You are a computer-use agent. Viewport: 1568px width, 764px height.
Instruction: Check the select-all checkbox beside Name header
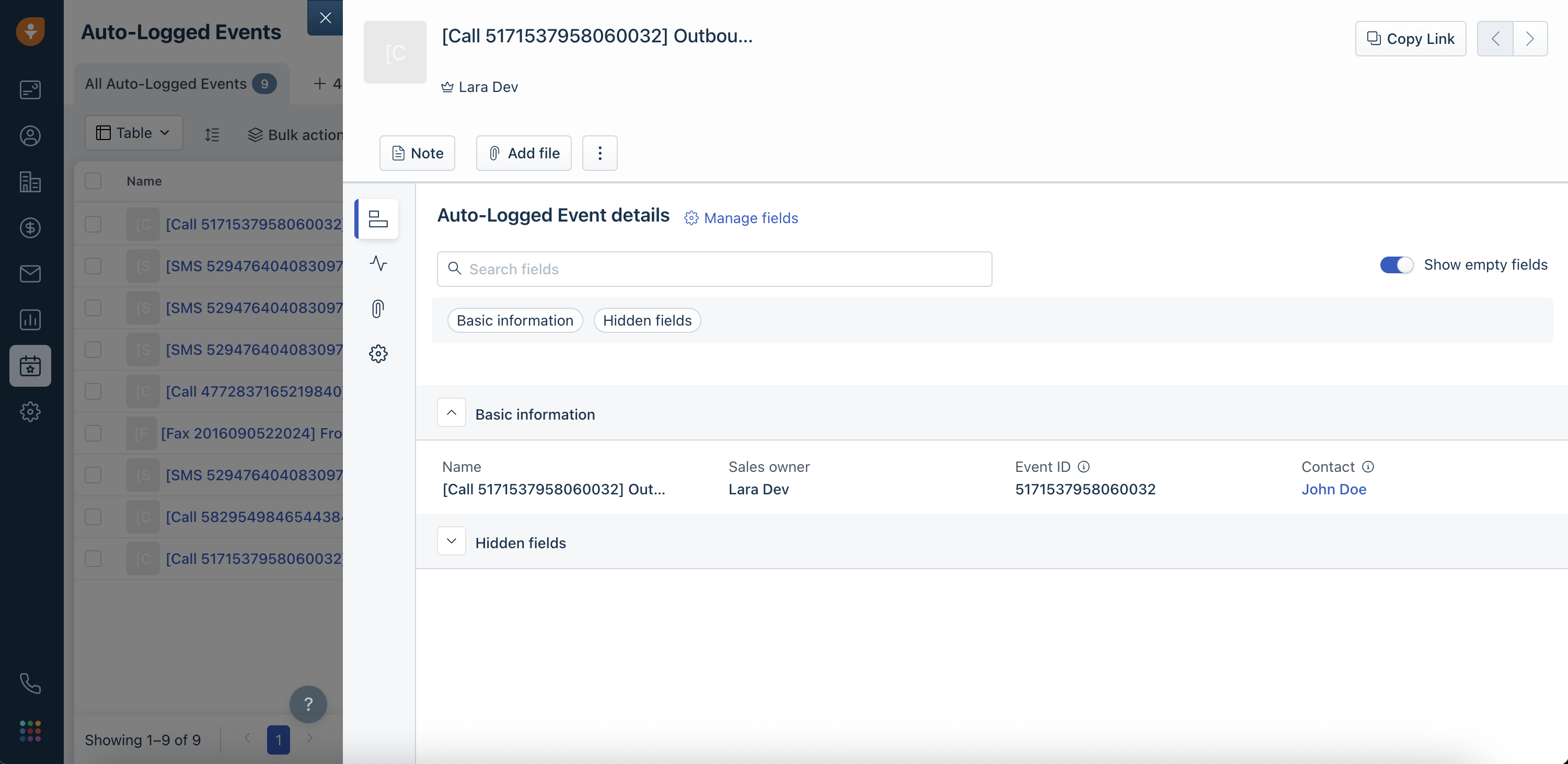click(x=93, y=181)
